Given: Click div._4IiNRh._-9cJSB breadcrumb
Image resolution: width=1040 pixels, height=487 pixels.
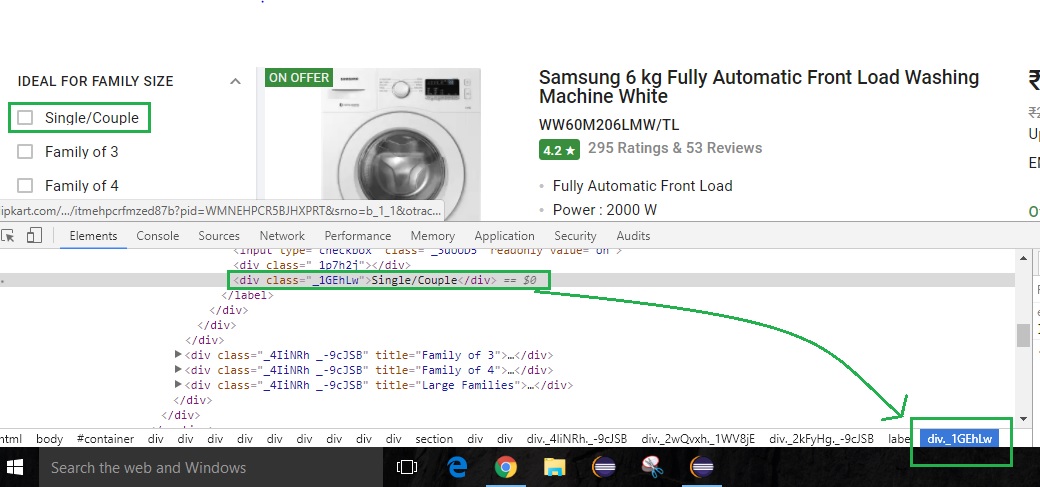Looking at the screenshot, I should [x=576, y=439].
